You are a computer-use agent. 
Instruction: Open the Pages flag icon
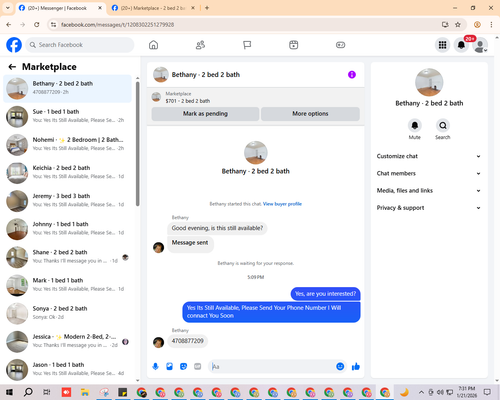pyautogui.click(x=247, y=45)
